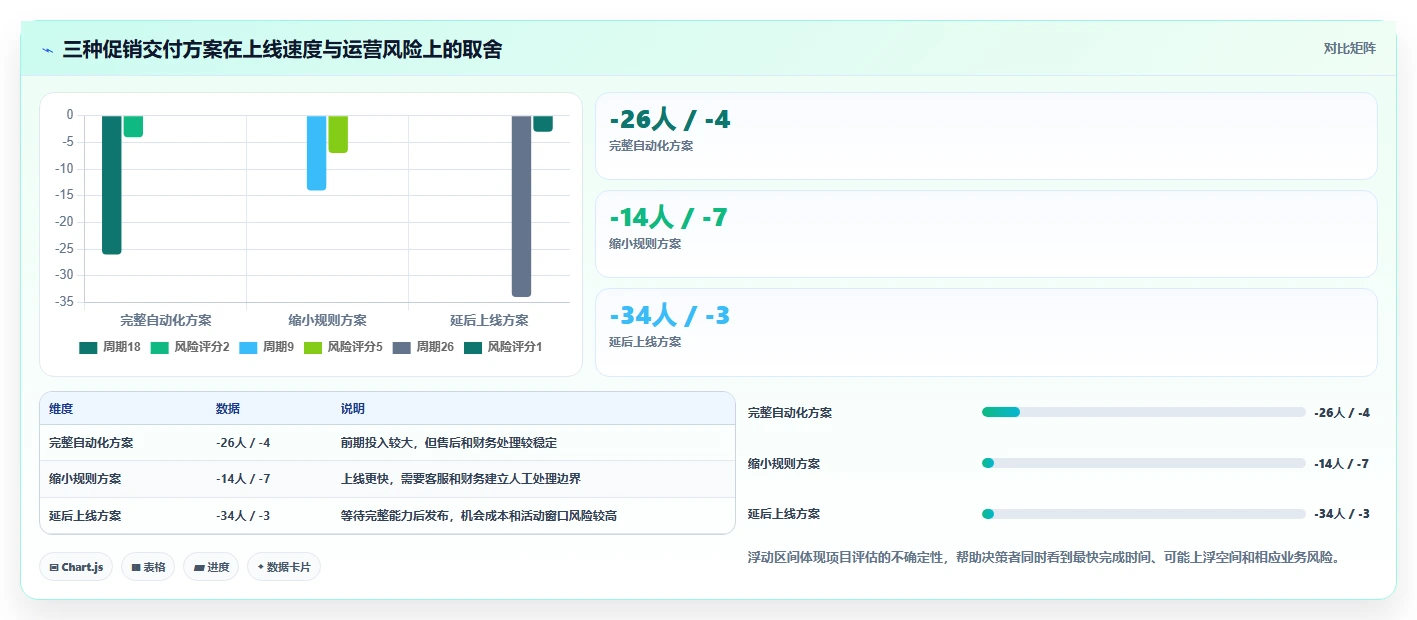Click the Chart.js tag icon

coord(54,567)
